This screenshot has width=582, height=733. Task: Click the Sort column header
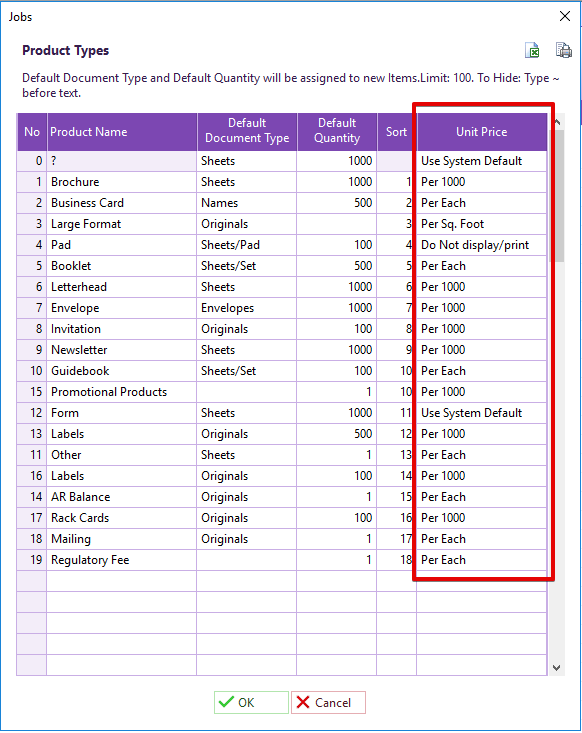coord(396,132)
